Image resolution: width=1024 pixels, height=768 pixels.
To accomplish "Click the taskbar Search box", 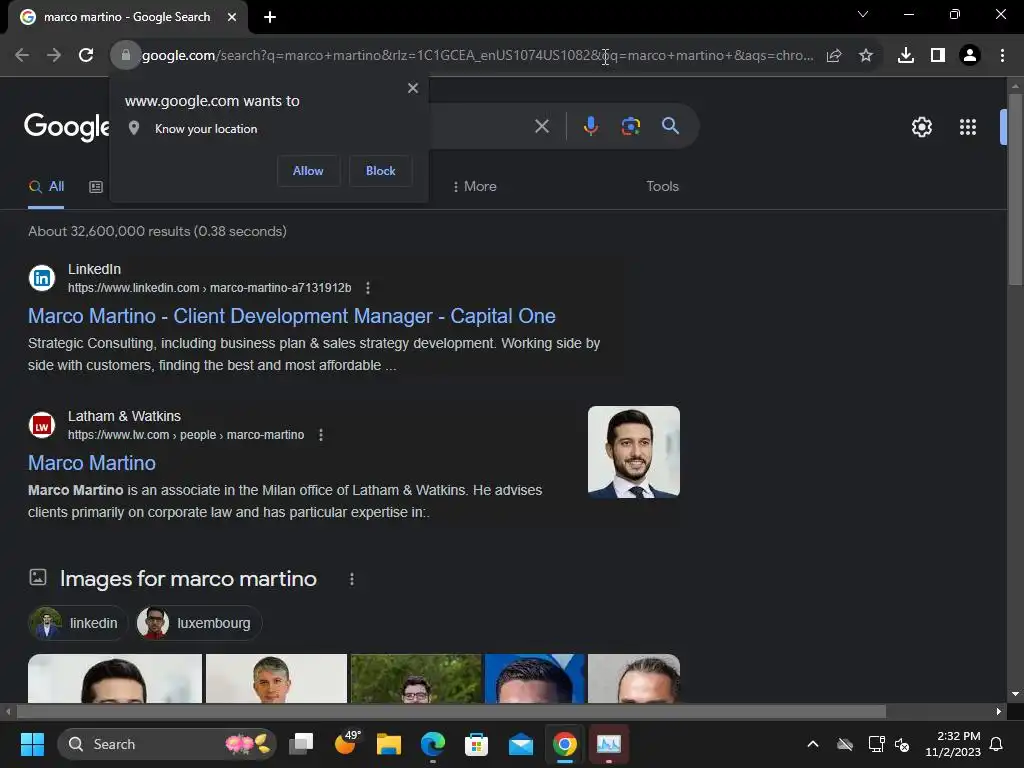I will click(x=167, y=744).
